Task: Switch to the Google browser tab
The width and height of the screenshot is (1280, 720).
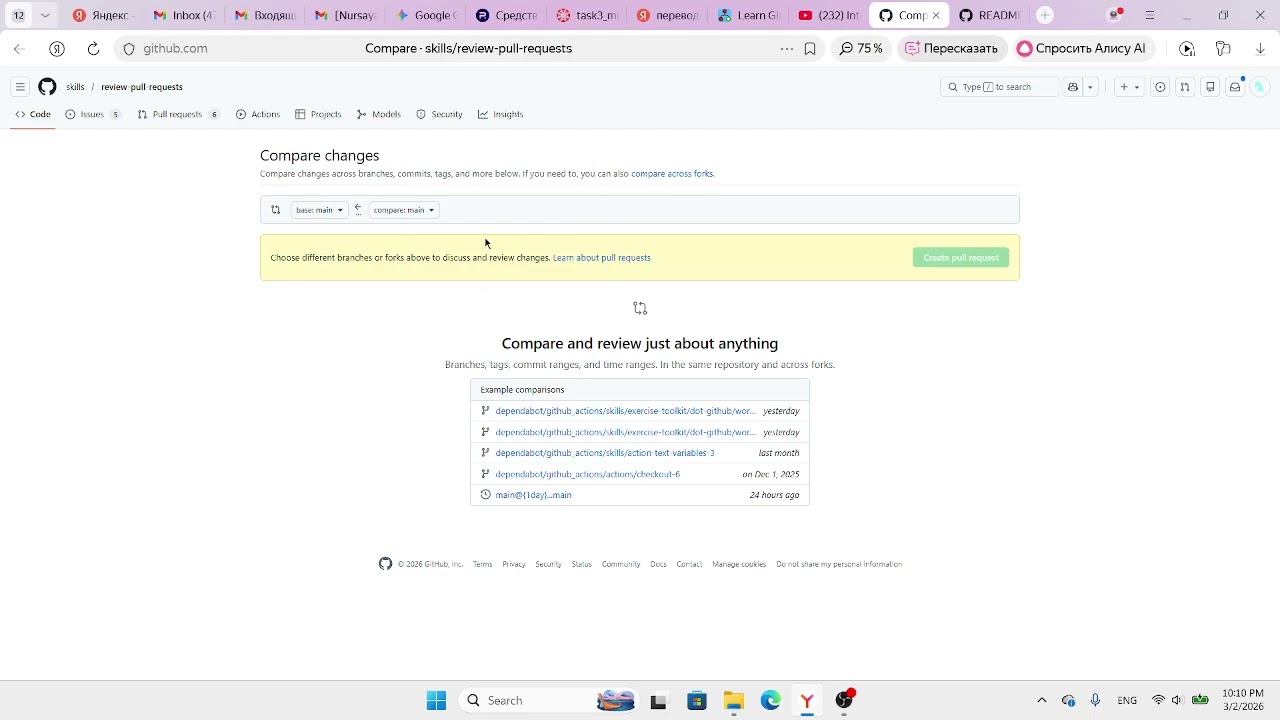Action: point(426,15)
